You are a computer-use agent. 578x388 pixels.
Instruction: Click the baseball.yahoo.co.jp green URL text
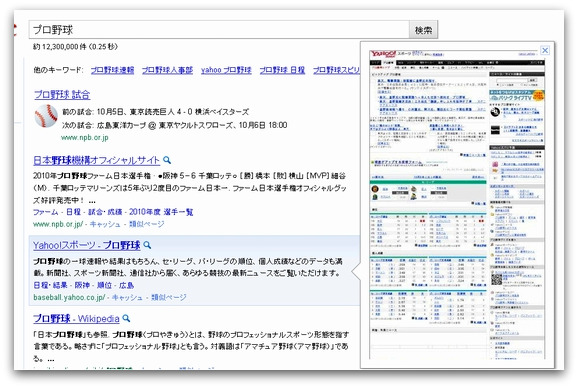pos(69,297)
